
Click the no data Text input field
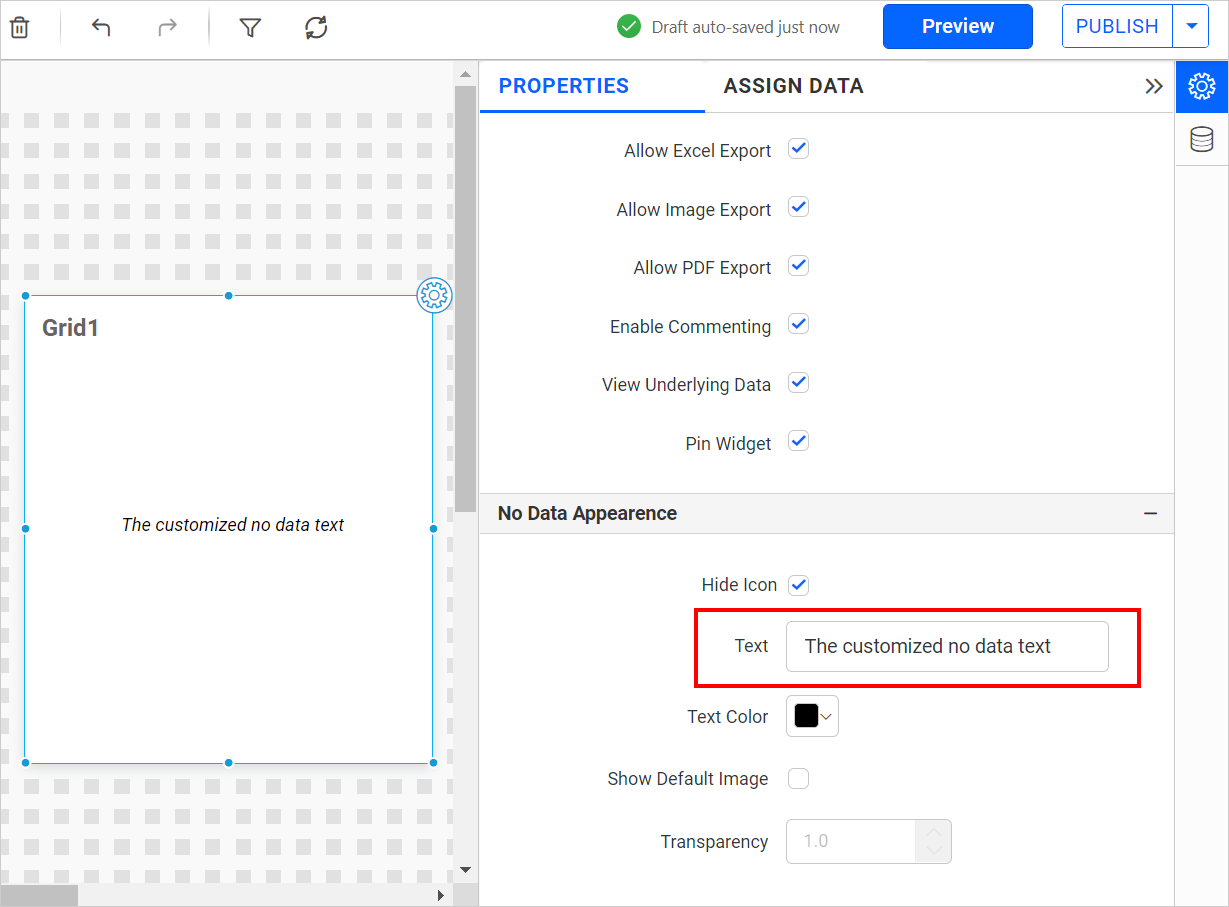[x=946, y=646]
